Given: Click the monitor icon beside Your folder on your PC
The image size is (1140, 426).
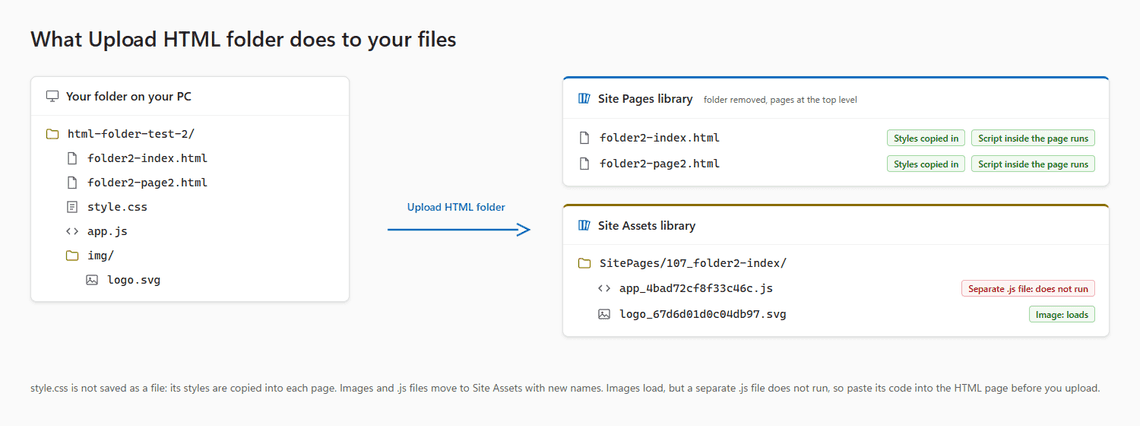Looking at the screenshot, I should click(x=52, y=96).
